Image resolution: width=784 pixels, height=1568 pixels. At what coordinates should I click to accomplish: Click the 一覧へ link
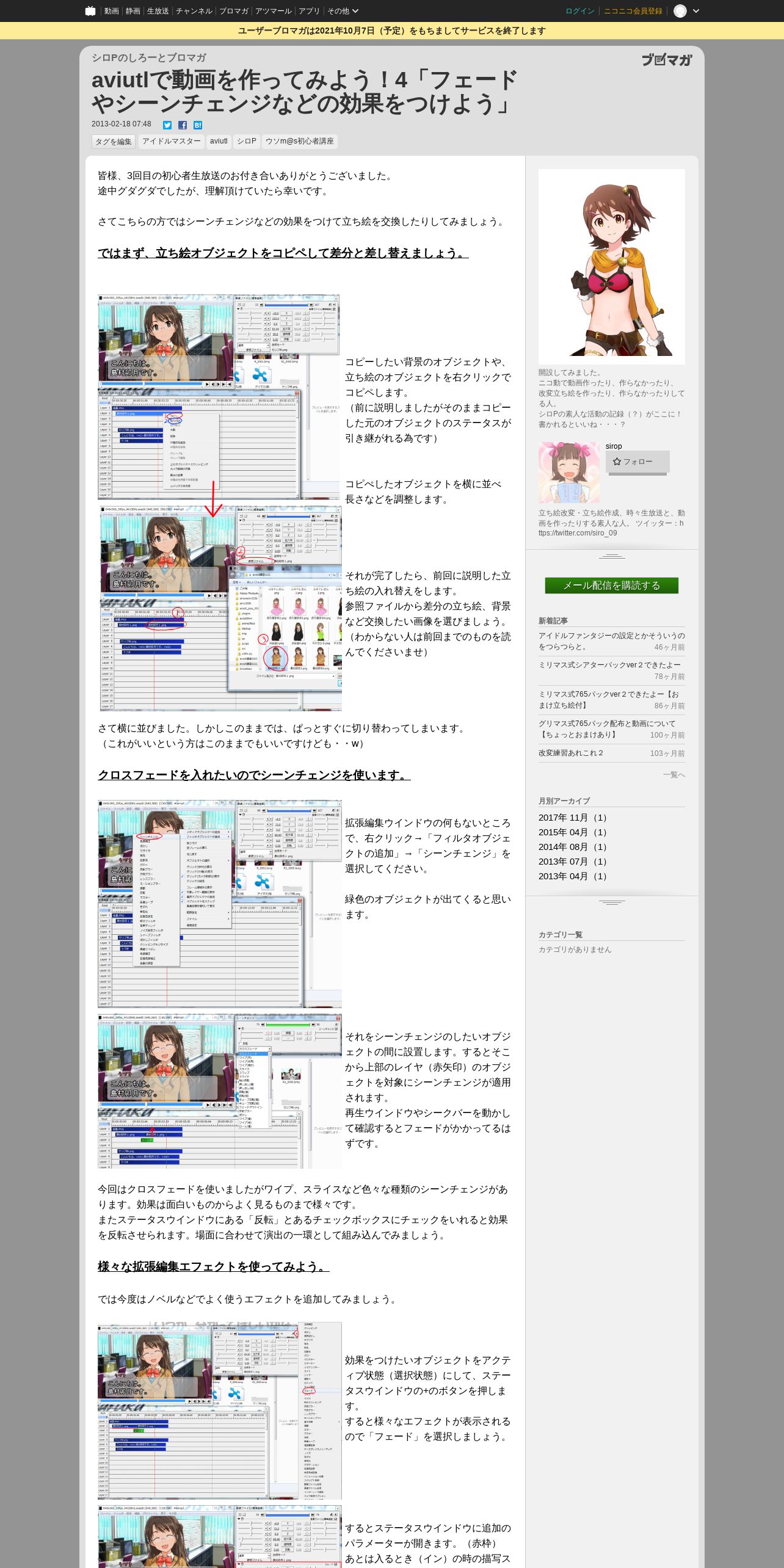674,774
